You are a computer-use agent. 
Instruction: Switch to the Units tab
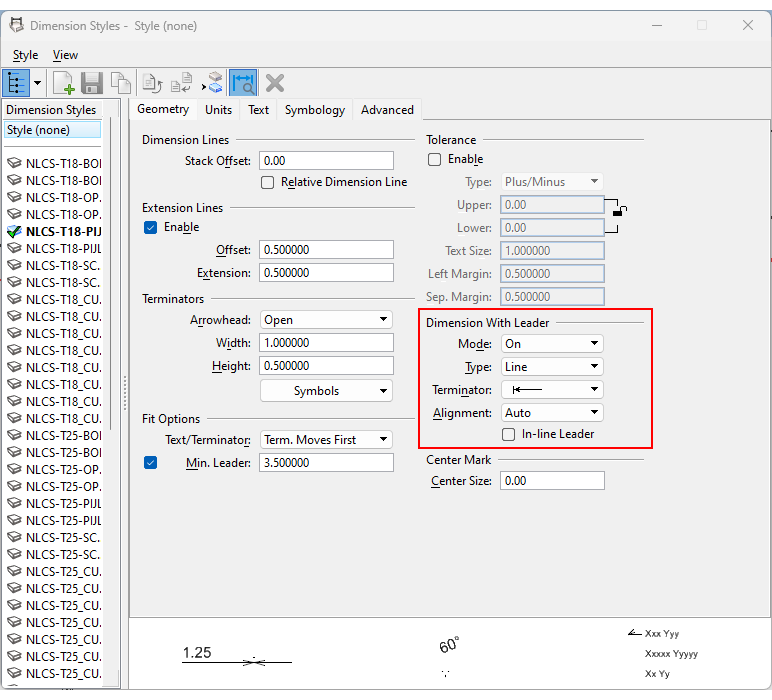click(x=218, y=110)
